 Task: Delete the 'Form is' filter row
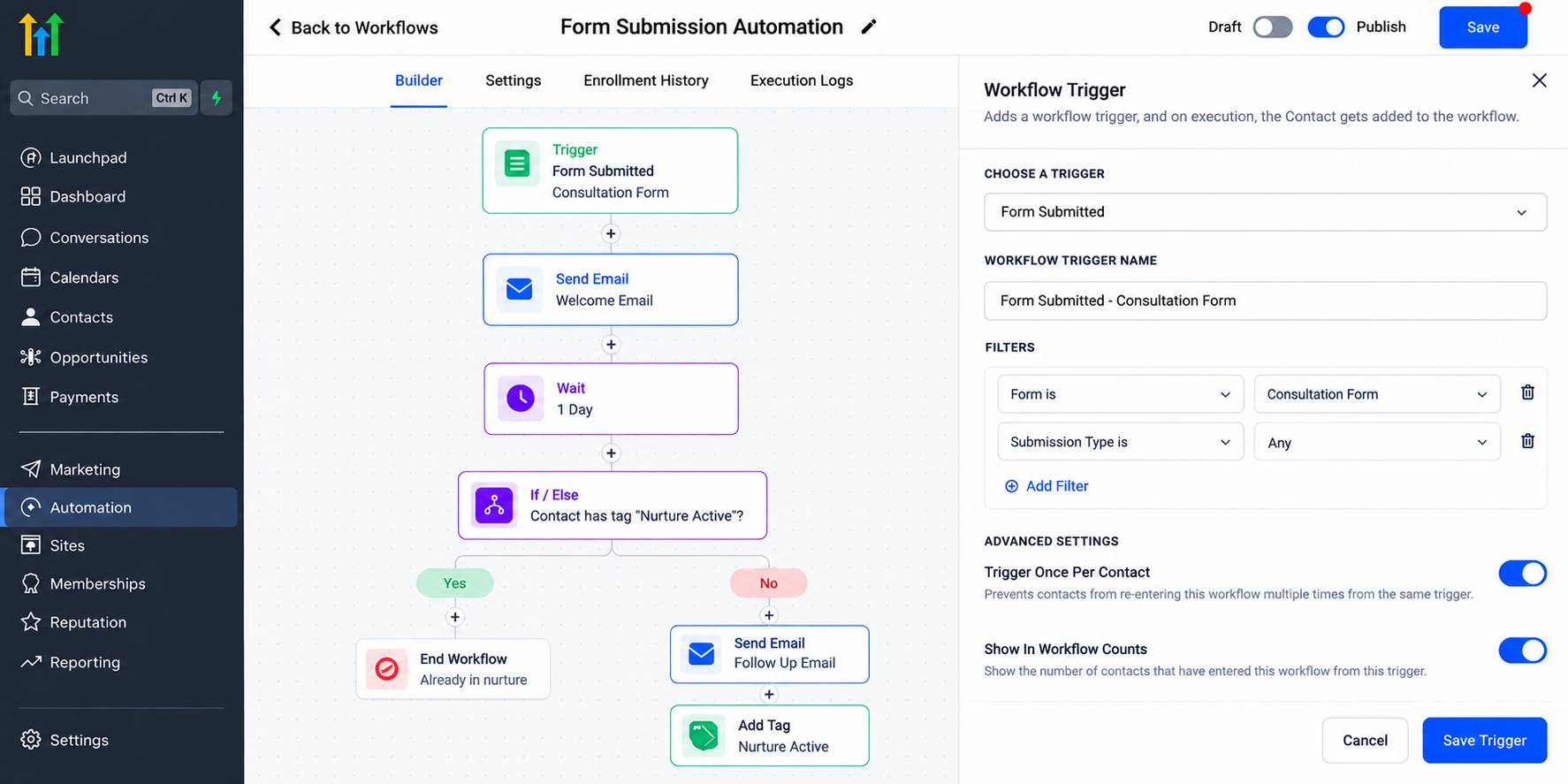[x=1527, y=393]
